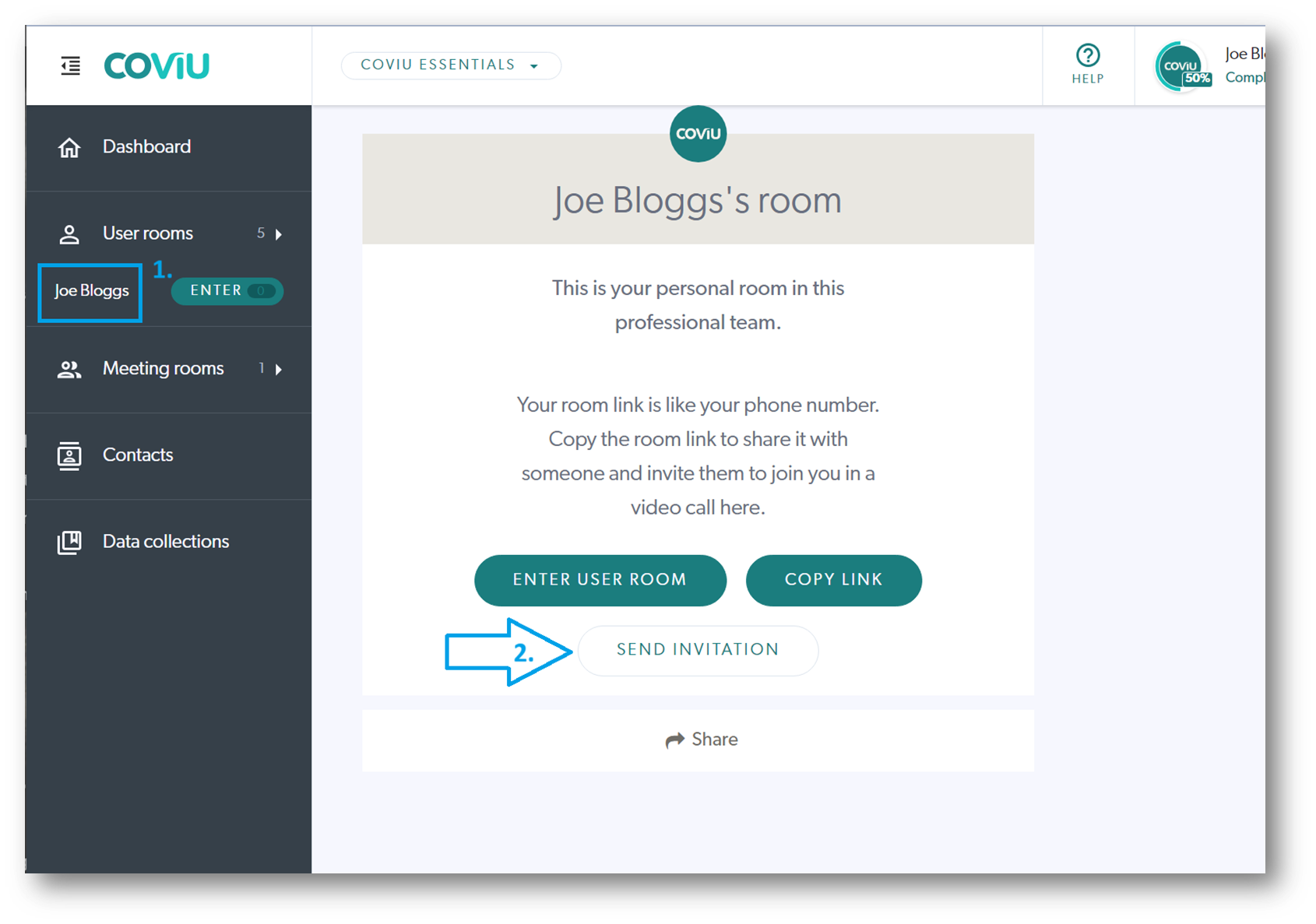
Task: Click the Data collections bookmark icon
Action: point(69,543)
